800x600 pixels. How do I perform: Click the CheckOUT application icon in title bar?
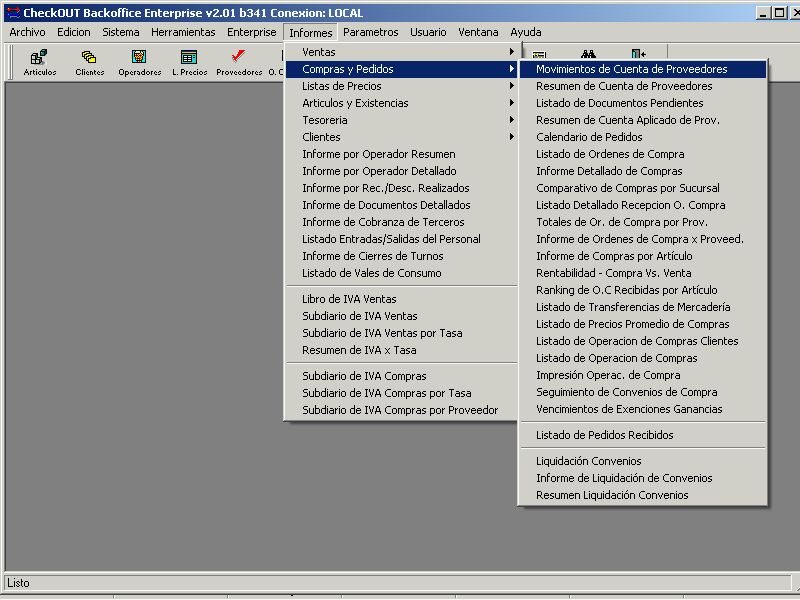pos(13,13)
